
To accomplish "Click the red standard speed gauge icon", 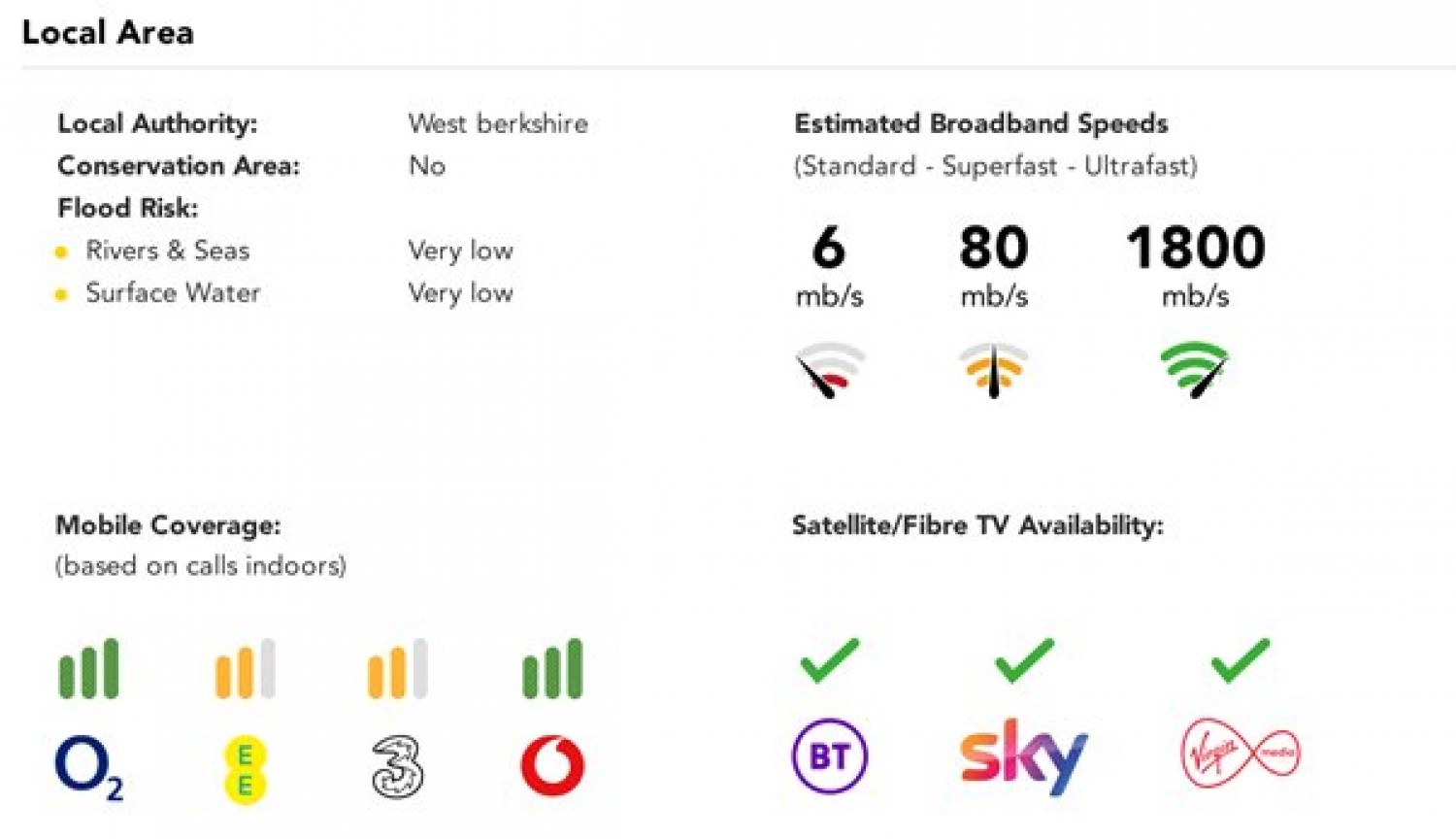I will coord(830,369).
